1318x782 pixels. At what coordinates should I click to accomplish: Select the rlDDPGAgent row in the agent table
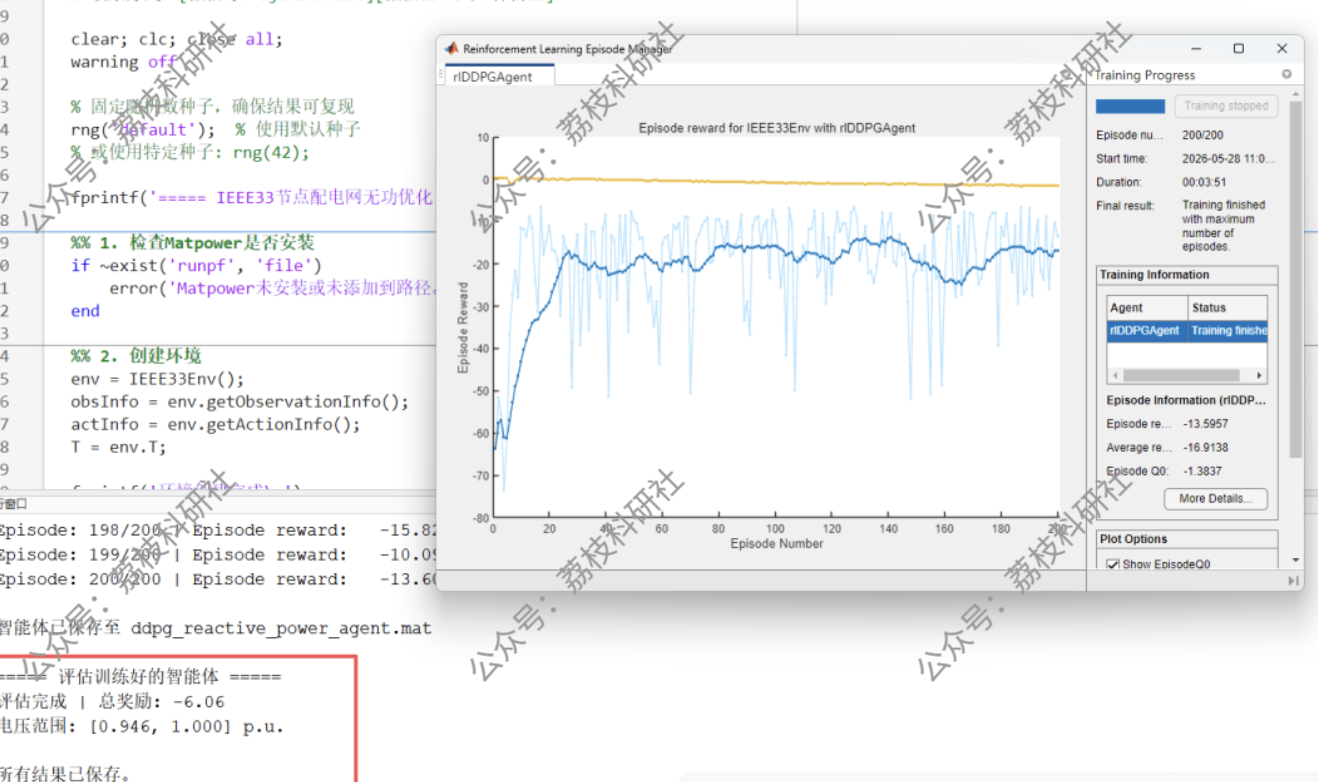click(1187, 331)
